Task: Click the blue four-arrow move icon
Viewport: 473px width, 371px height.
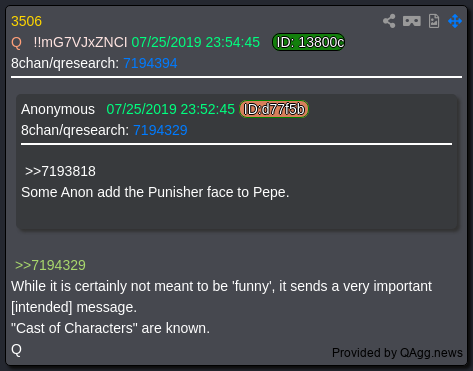Action: click(455, 21)
